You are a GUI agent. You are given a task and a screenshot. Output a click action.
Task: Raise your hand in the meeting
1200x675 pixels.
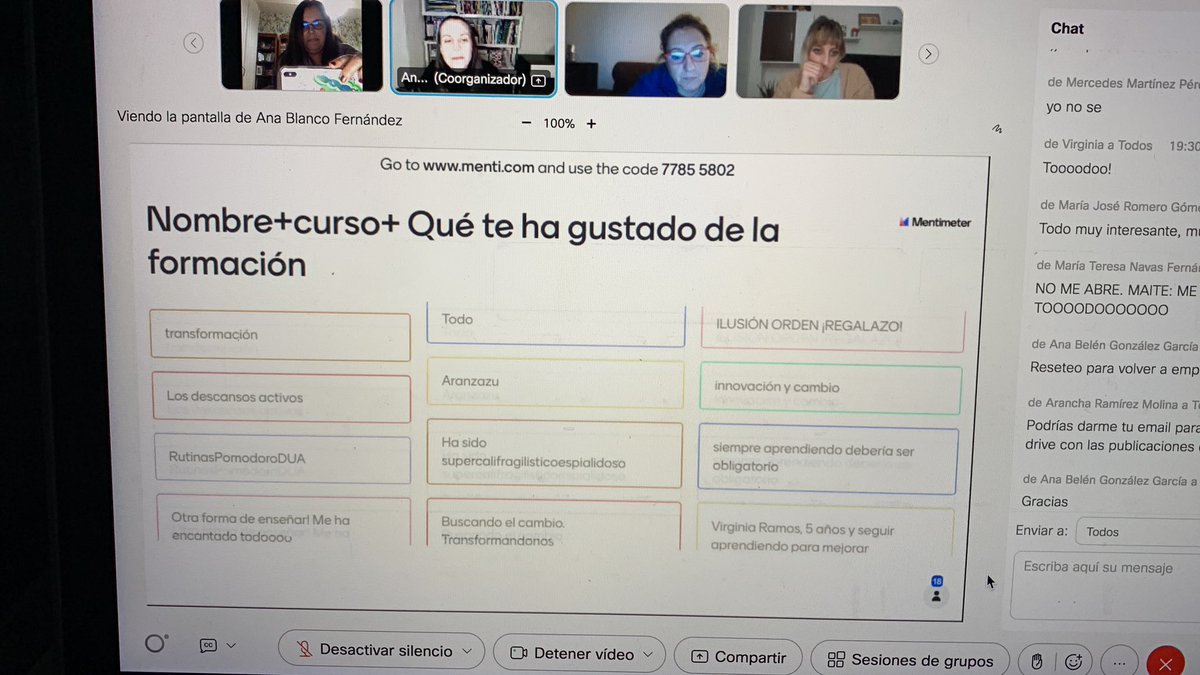1036,661
